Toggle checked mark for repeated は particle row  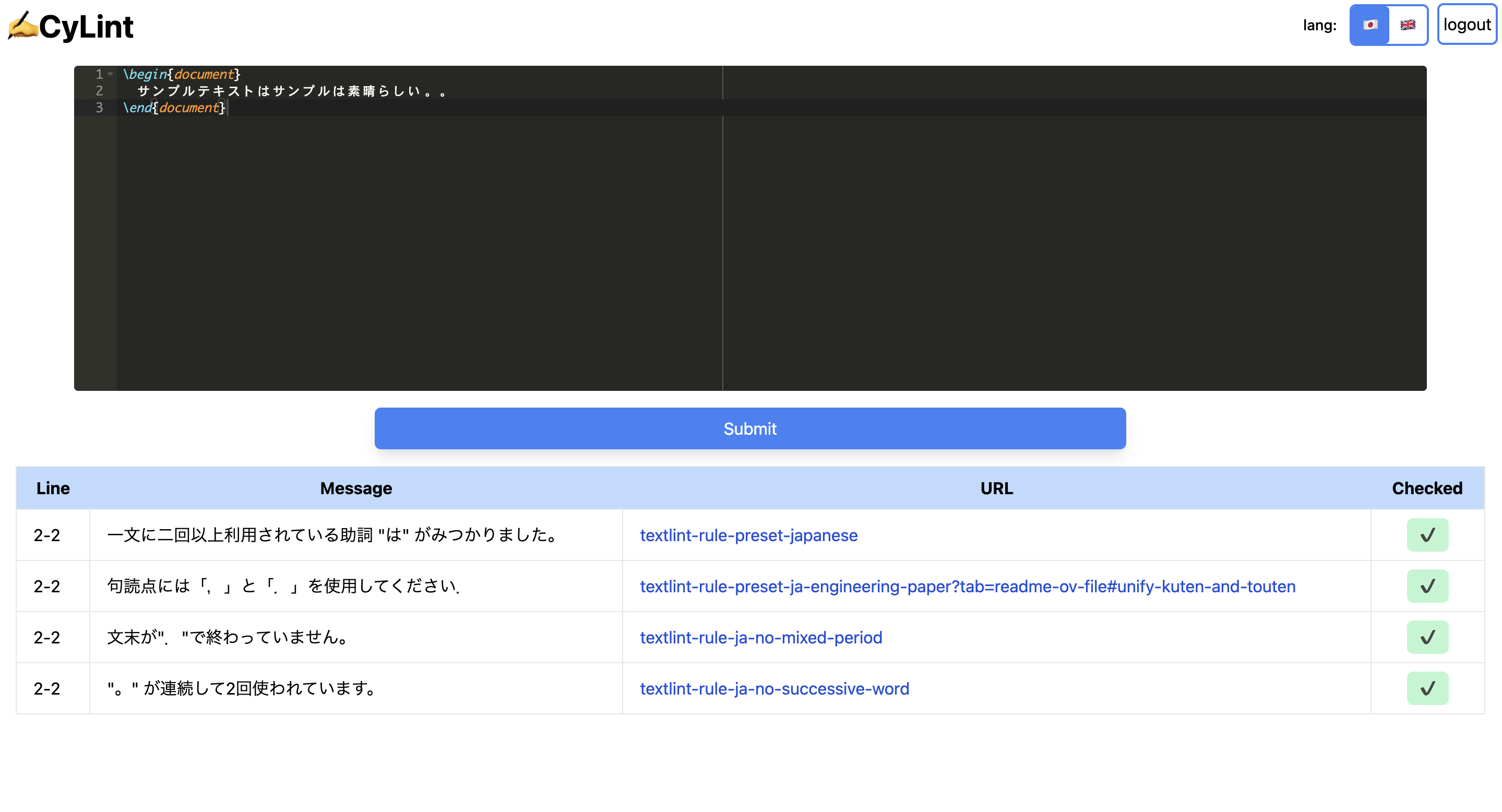1427,534
